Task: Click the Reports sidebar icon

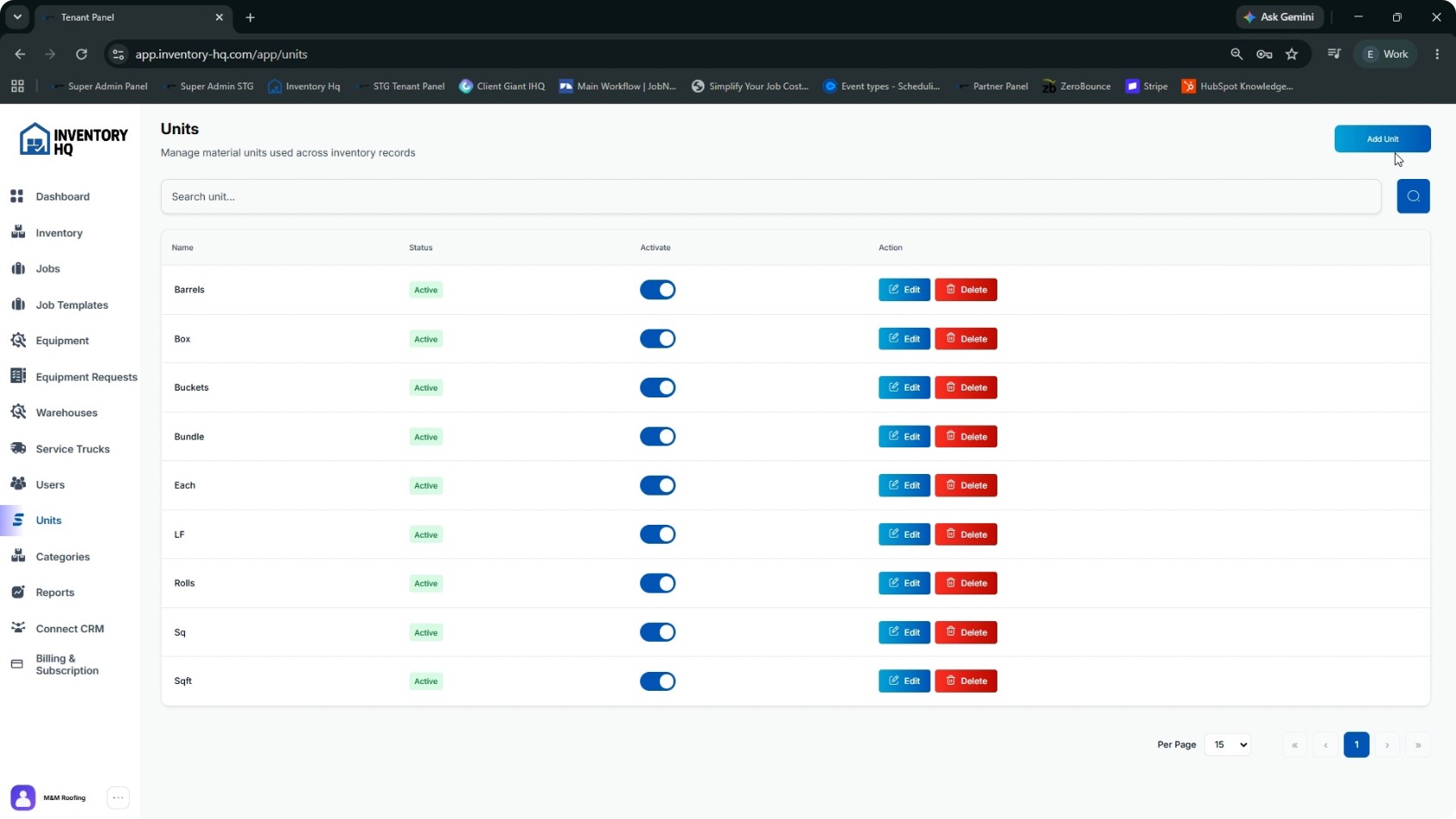Action: click(x=17, y=592)
